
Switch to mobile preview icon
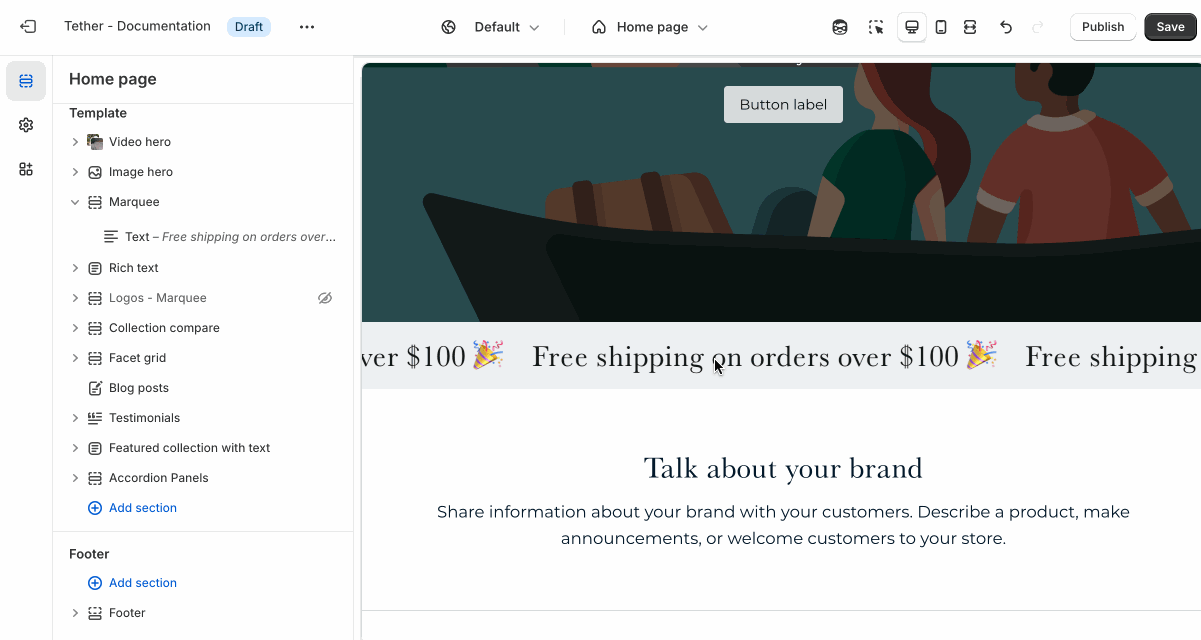point(941,27)
